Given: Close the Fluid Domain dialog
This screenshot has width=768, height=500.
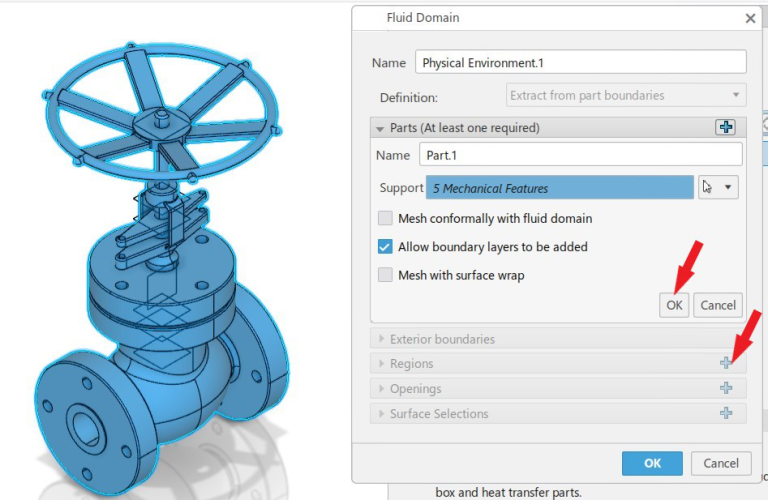Looking at the screenshot, I should pyautogui.click(x=750, y=18).
